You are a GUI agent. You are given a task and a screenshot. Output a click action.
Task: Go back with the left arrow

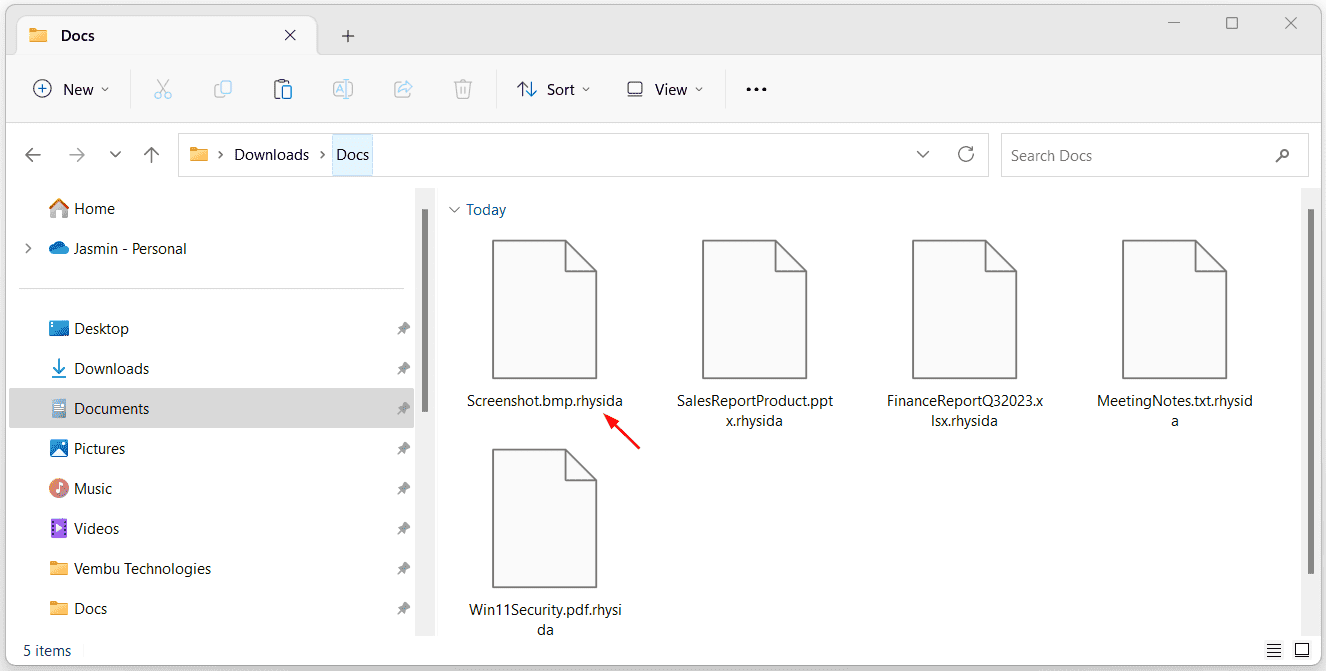point(33,155)
